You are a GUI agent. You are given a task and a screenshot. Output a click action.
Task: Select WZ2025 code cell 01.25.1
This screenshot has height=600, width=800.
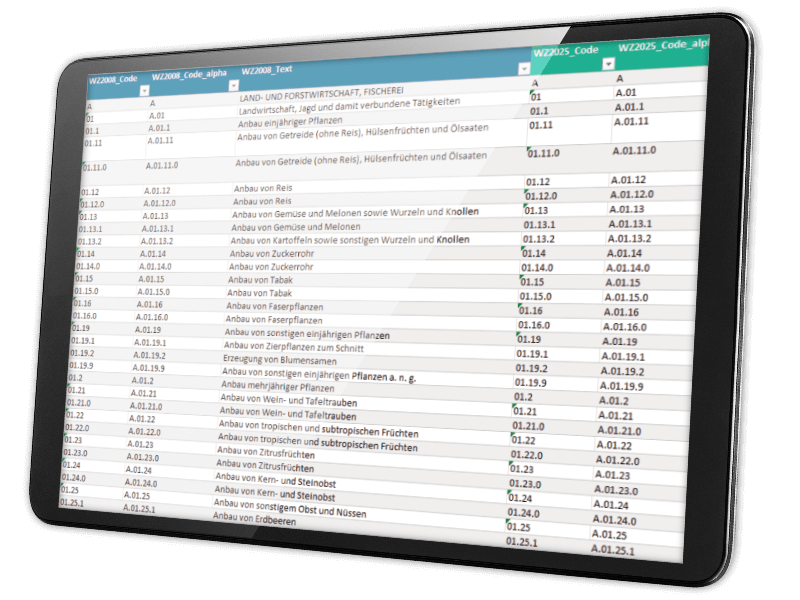click(x=523, y=541)
